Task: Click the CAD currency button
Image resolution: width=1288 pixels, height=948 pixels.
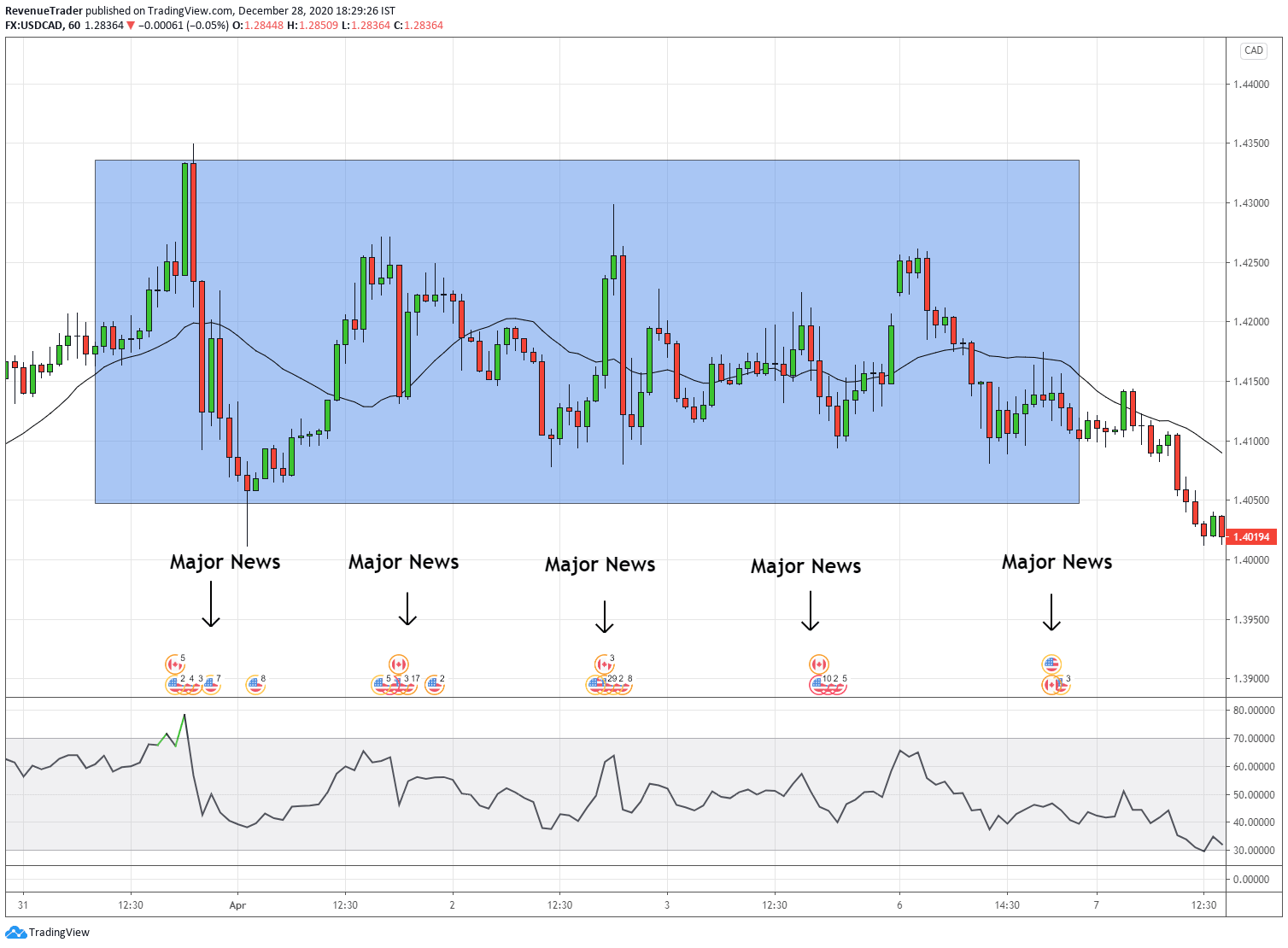Action: [x=1253, y=50]
